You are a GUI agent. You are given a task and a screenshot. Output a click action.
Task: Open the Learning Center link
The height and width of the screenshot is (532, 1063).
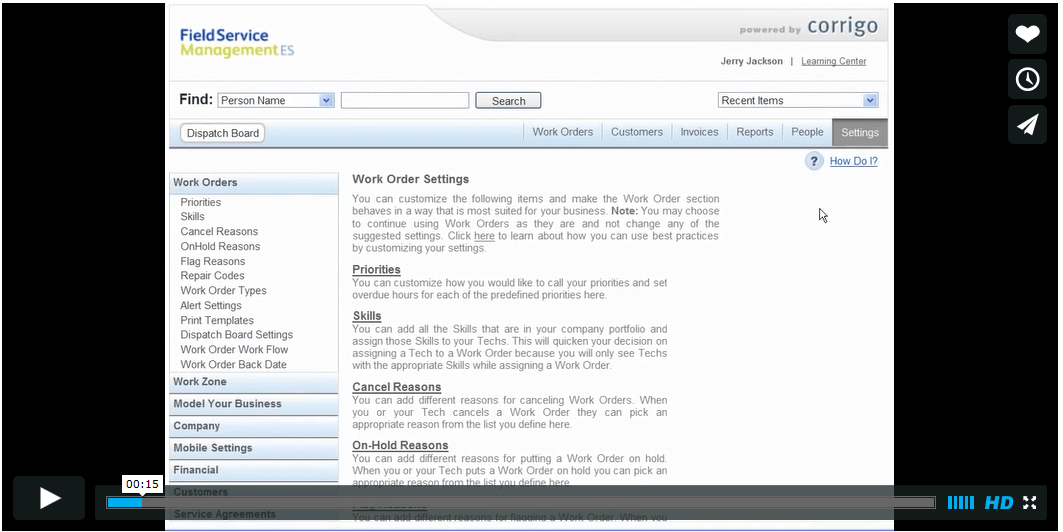834,61
